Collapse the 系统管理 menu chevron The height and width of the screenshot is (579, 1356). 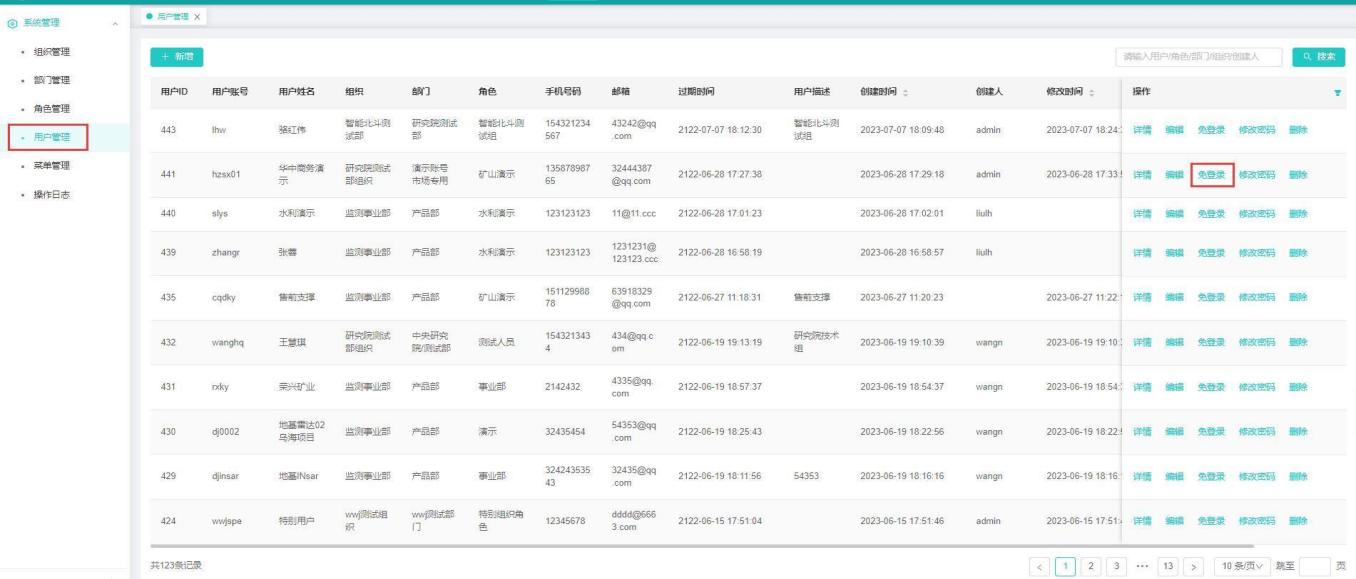115,23
